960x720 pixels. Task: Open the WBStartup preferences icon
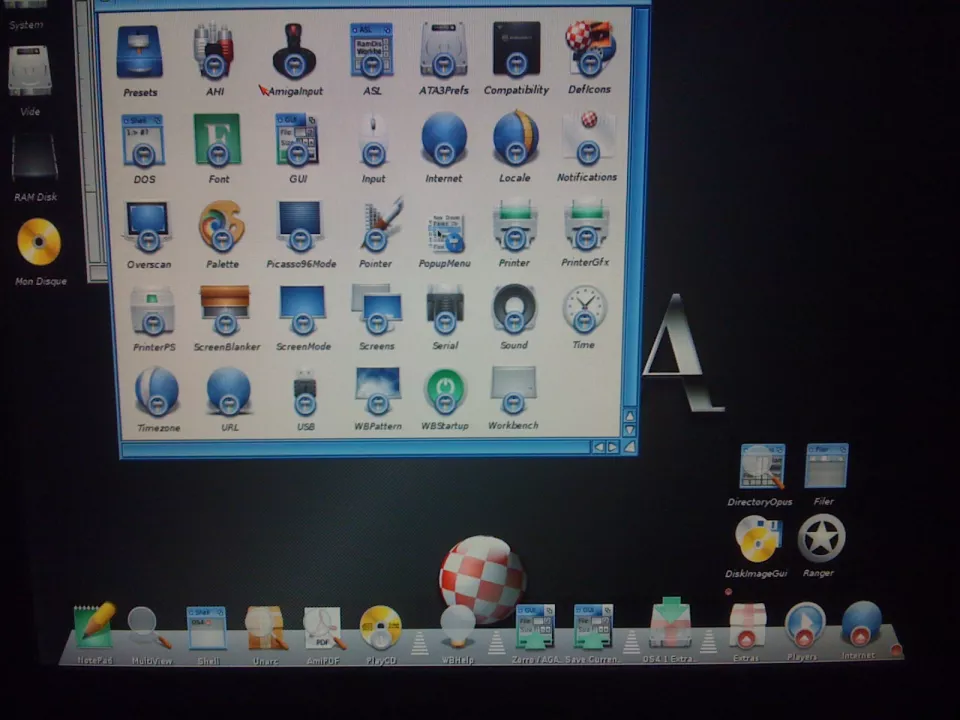tap(445, 391)
